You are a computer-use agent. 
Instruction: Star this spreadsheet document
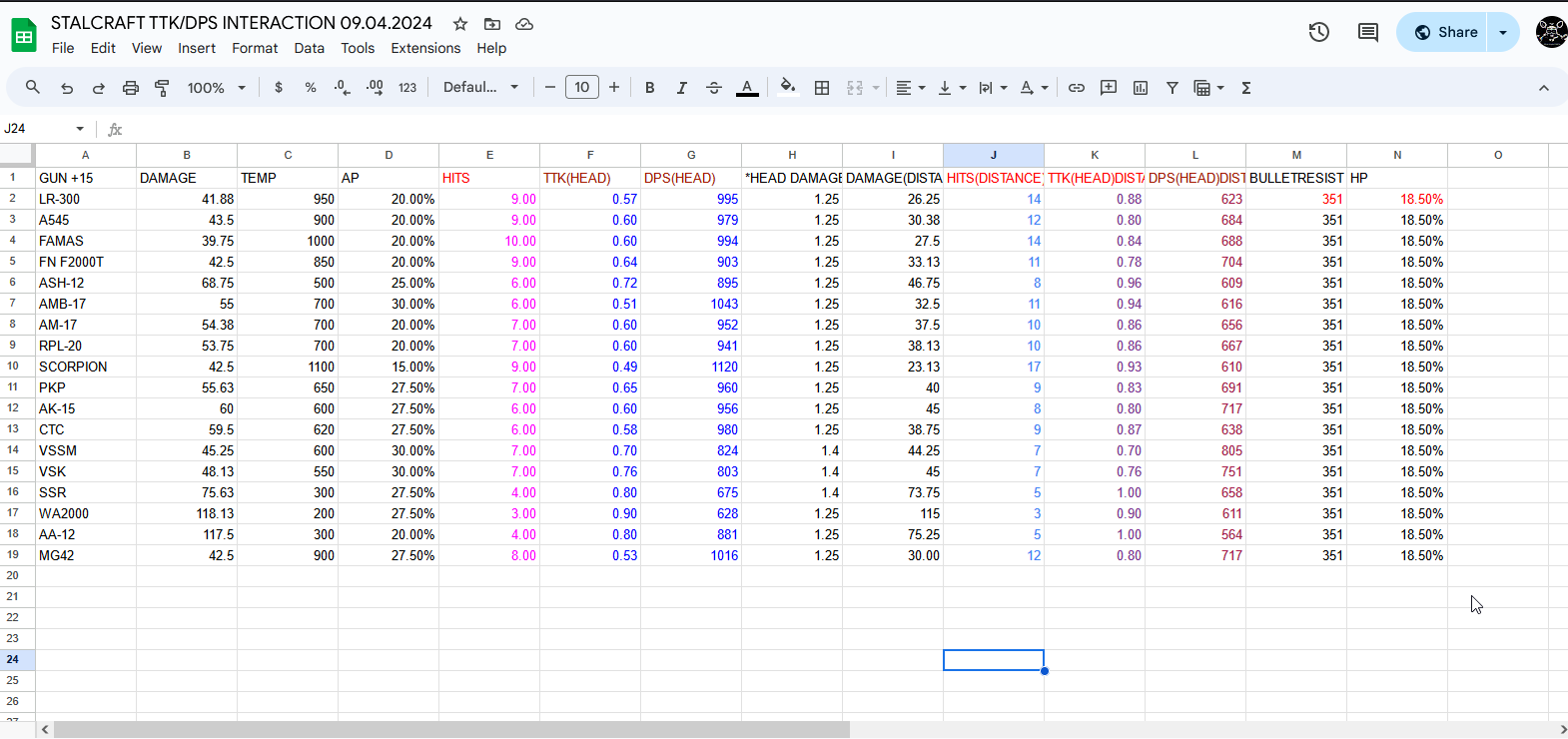pos(460,24)
